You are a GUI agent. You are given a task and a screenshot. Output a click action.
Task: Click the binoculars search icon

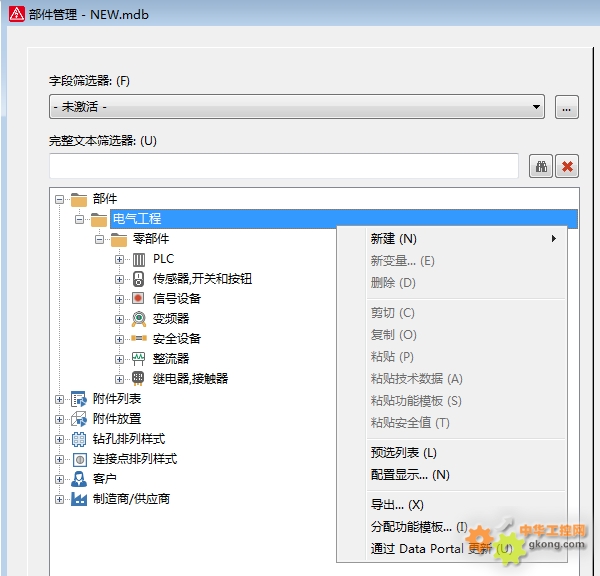pyautogui.click(x=541, y=166)
